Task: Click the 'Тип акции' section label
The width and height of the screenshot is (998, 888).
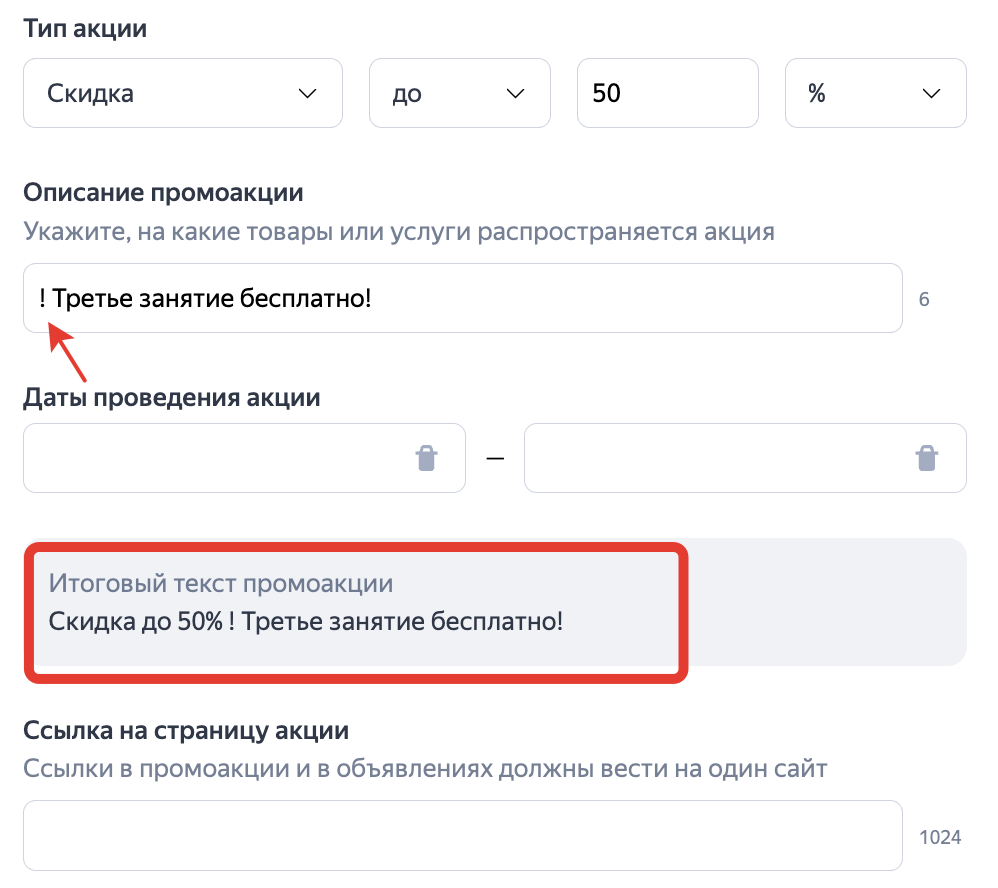Action: [85, 29]
